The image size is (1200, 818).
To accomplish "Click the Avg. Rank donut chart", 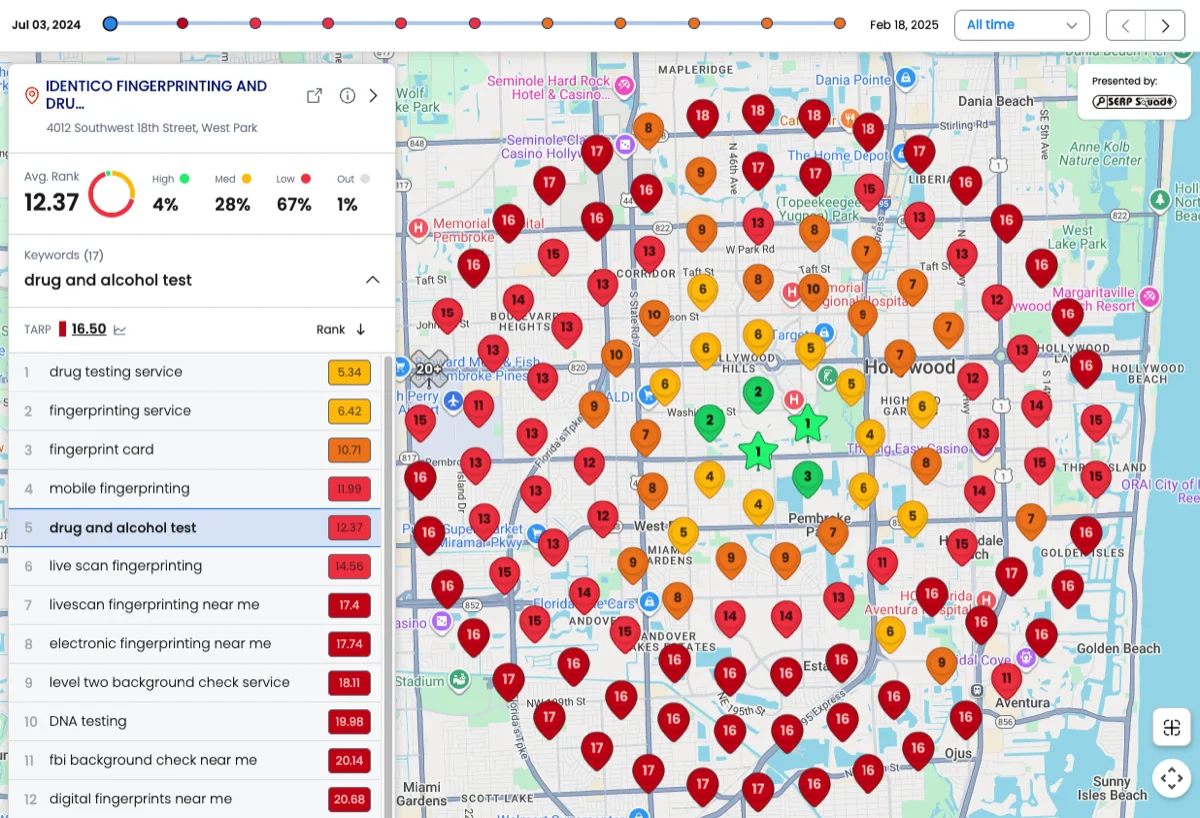I will [112, 194].
